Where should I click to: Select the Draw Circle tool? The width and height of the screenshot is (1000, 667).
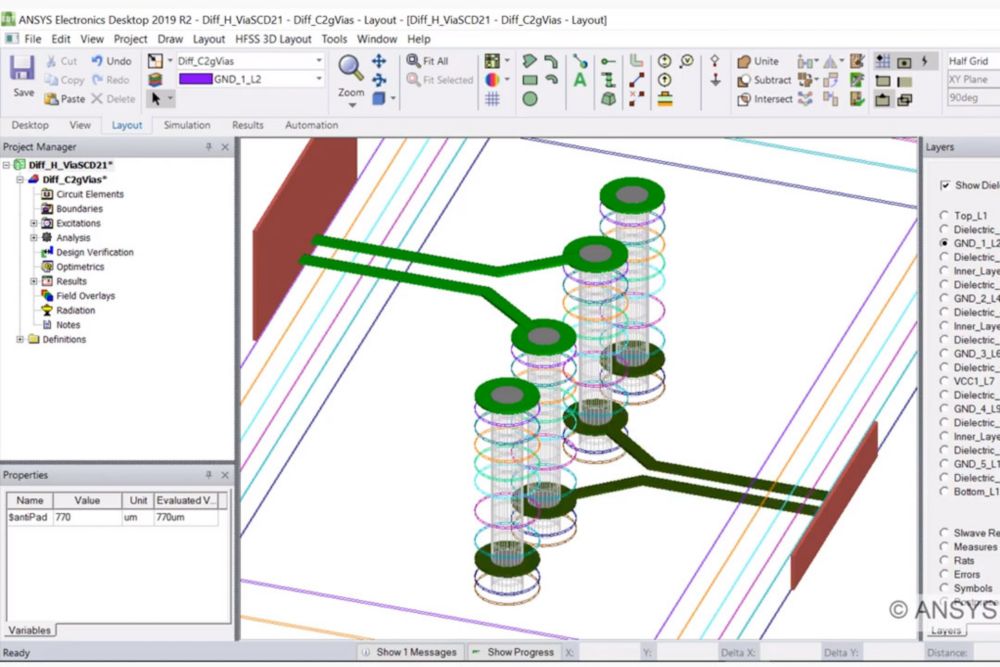(530, 99)
